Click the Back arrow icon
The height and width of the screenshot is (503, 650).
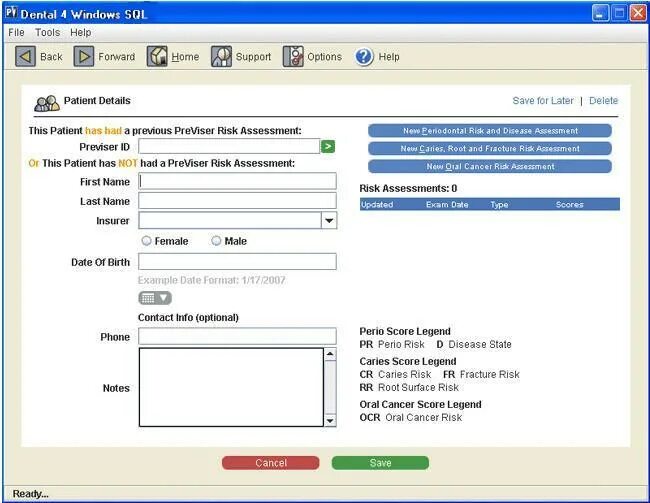coord(25,56)
